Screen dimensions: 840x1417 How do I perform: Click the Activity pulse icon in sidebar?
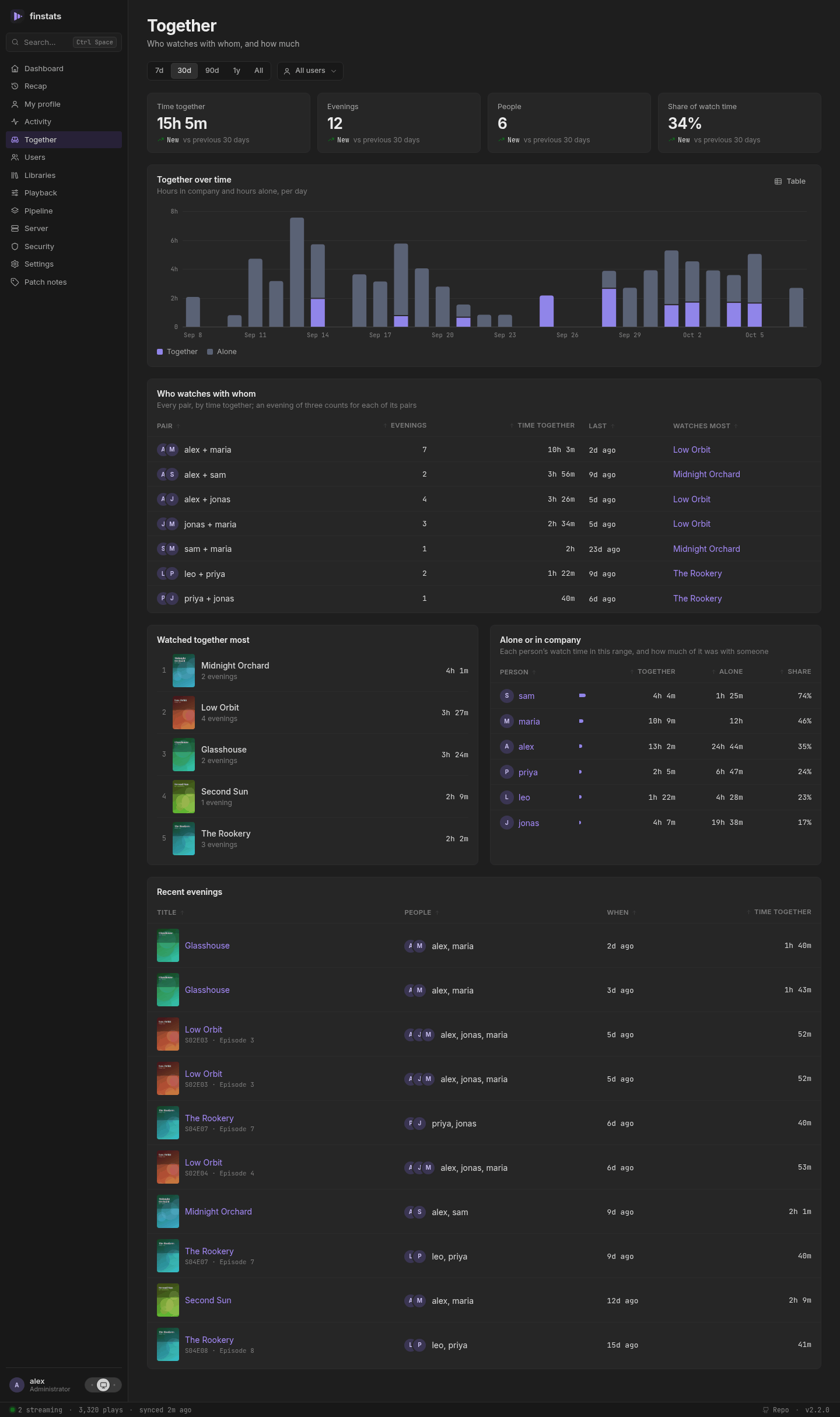pos(15,122)
